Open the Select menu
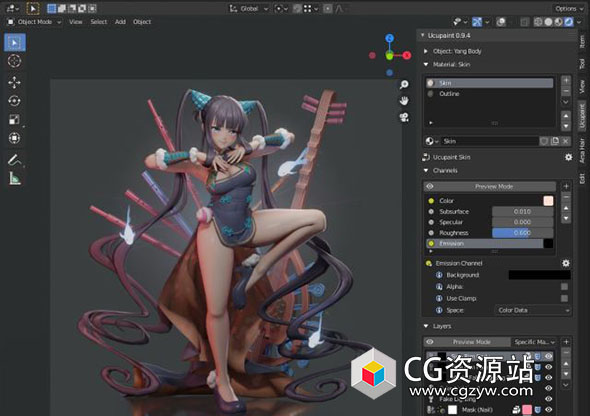 click(x=99, y=22)
